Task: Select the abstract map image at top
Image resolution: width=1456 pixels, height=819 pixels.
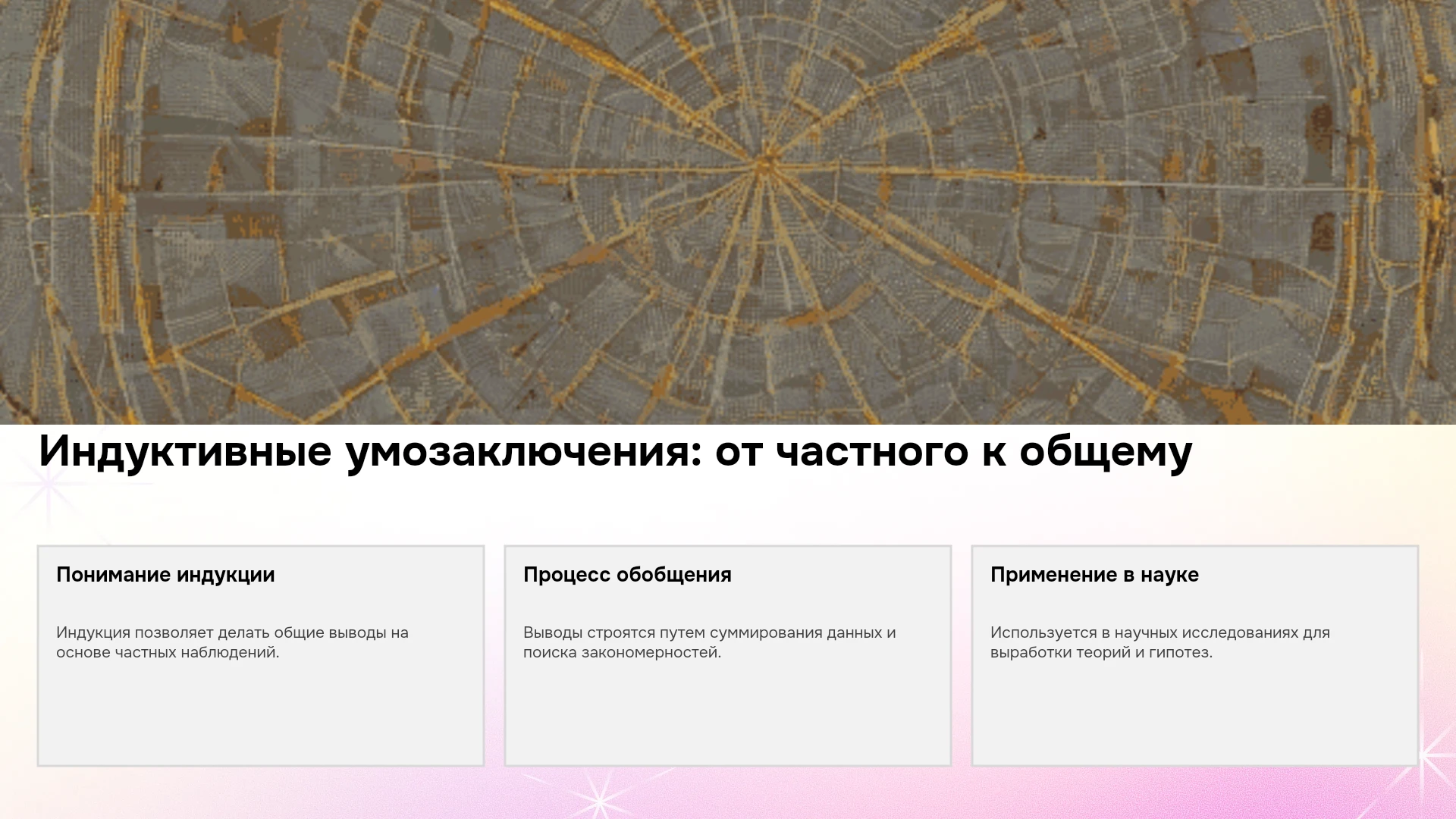Action: pos(728,212)
